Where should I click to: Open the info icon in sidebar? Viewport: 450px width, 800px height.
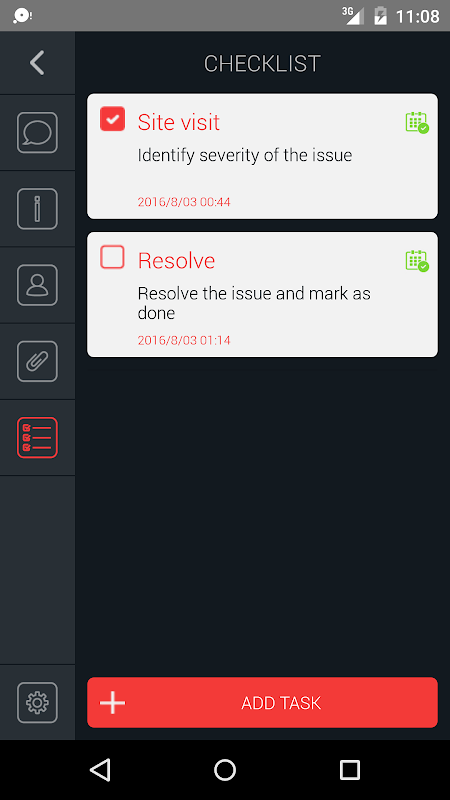point(37,209)
